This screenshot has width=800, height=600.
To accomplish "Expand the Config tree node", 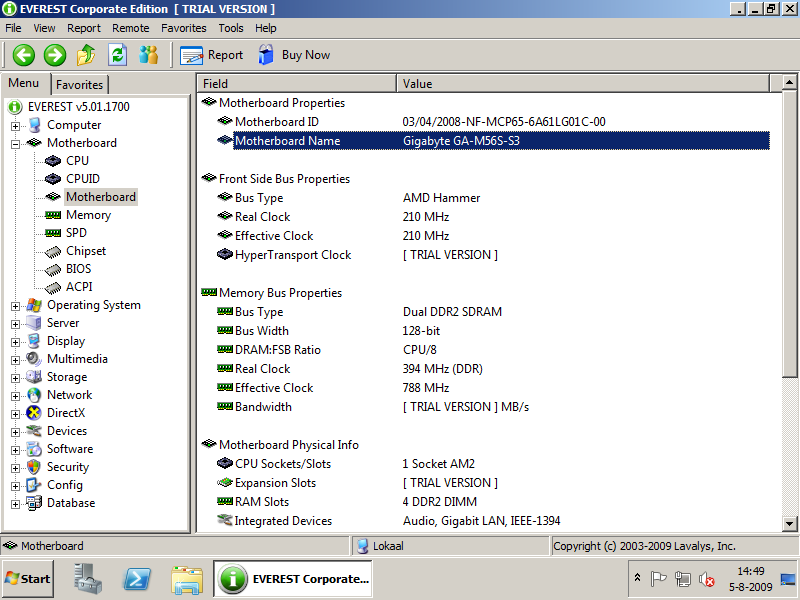I will [15, 486].
